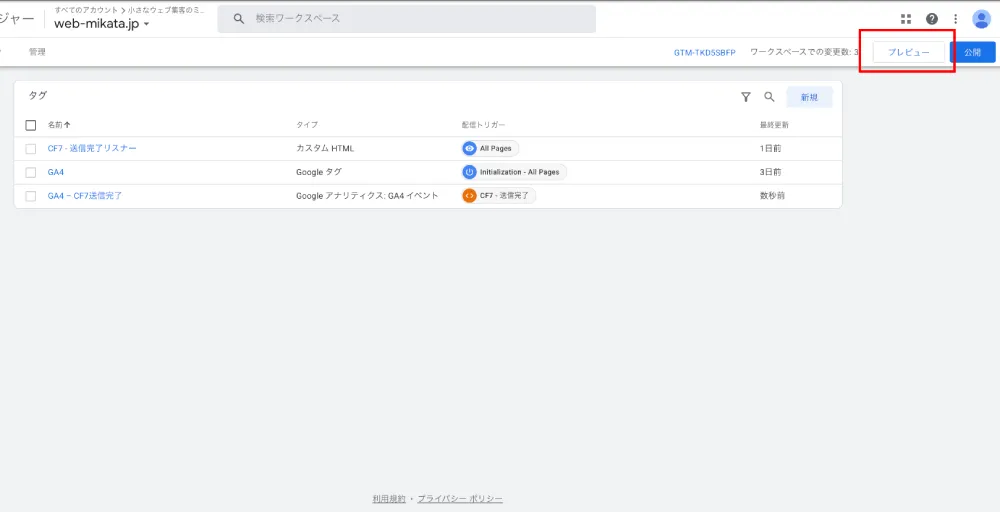This screenshot has width=1000, height=512.
Task: Click the GTM-TKD5SBFP container ID link
Action: 705,52
